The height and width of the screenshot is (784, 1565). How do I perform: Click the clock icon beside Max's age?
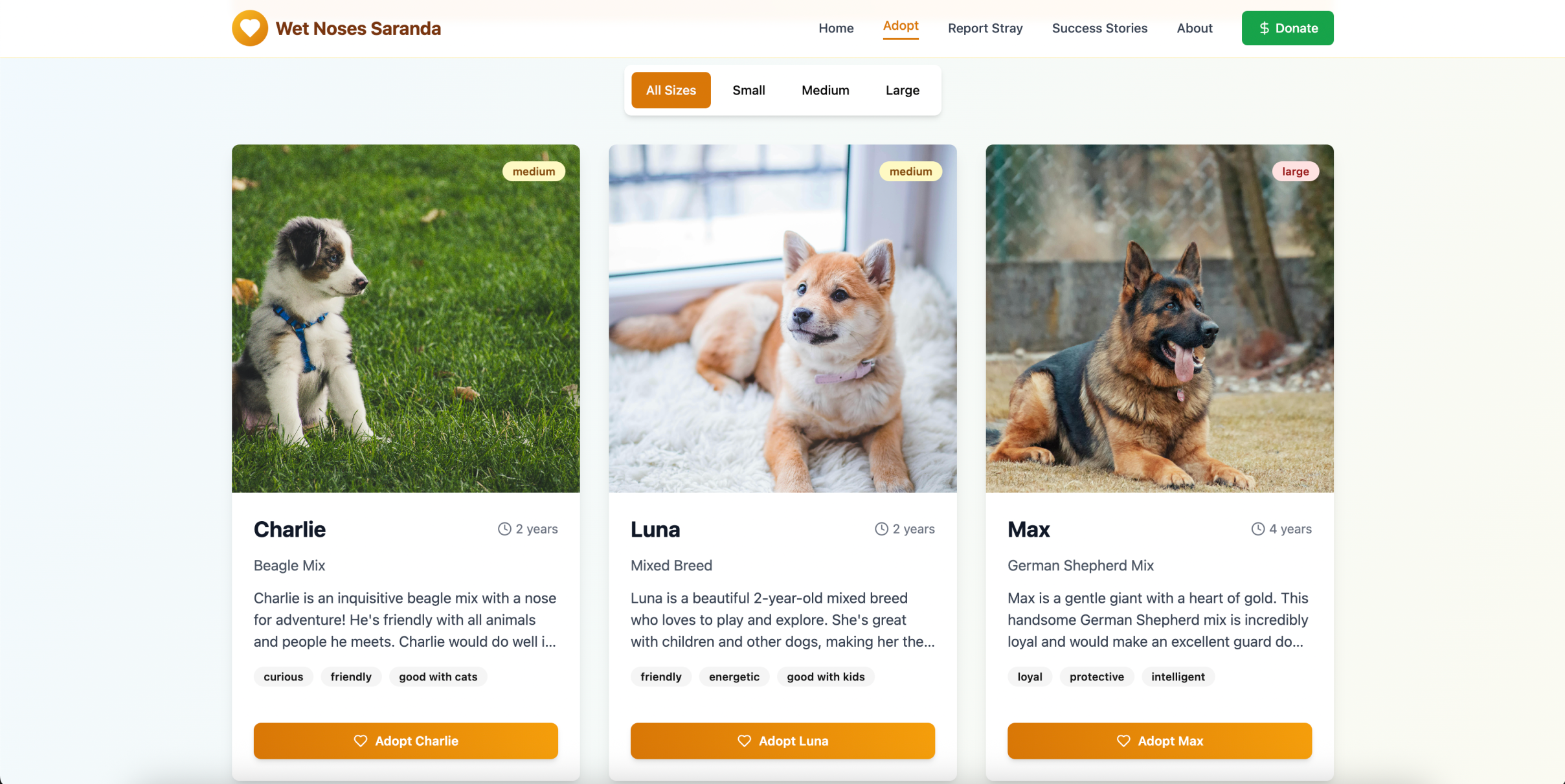(x=1258, y=529)
